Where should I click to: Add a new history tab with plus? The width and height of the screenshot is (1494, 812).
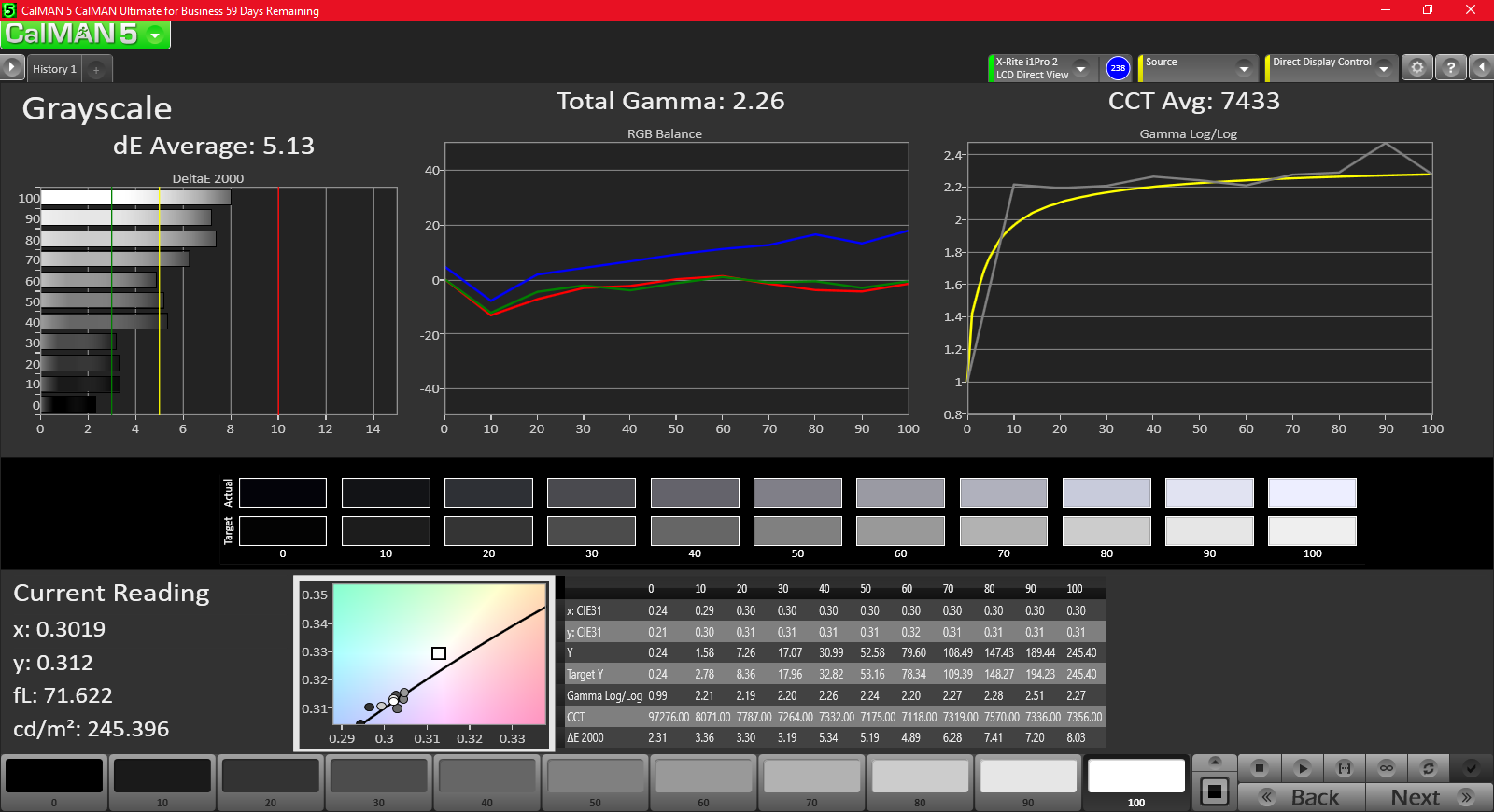point(96,70)
